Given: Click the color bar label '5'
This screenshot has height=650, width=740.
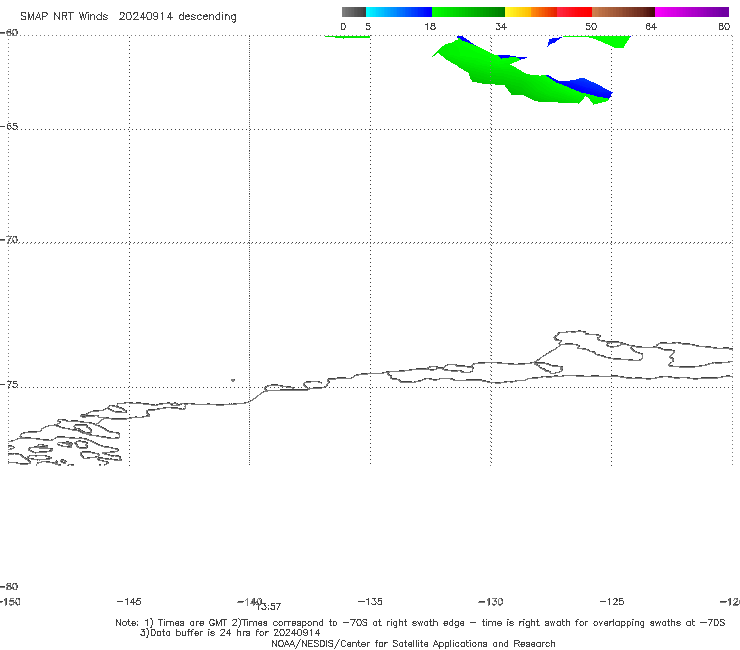Looking at the screenshot, I should point(368,26).
